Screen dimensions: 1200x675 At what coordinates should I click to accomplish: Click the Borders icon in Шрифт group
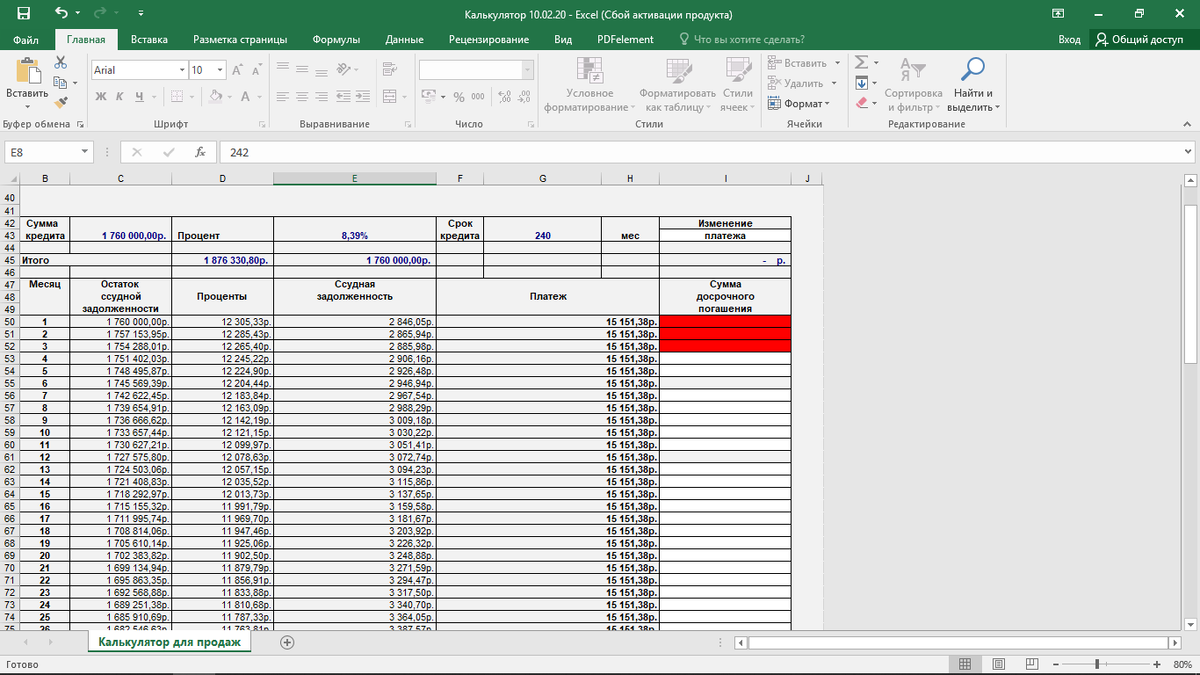tap(176, 97)
